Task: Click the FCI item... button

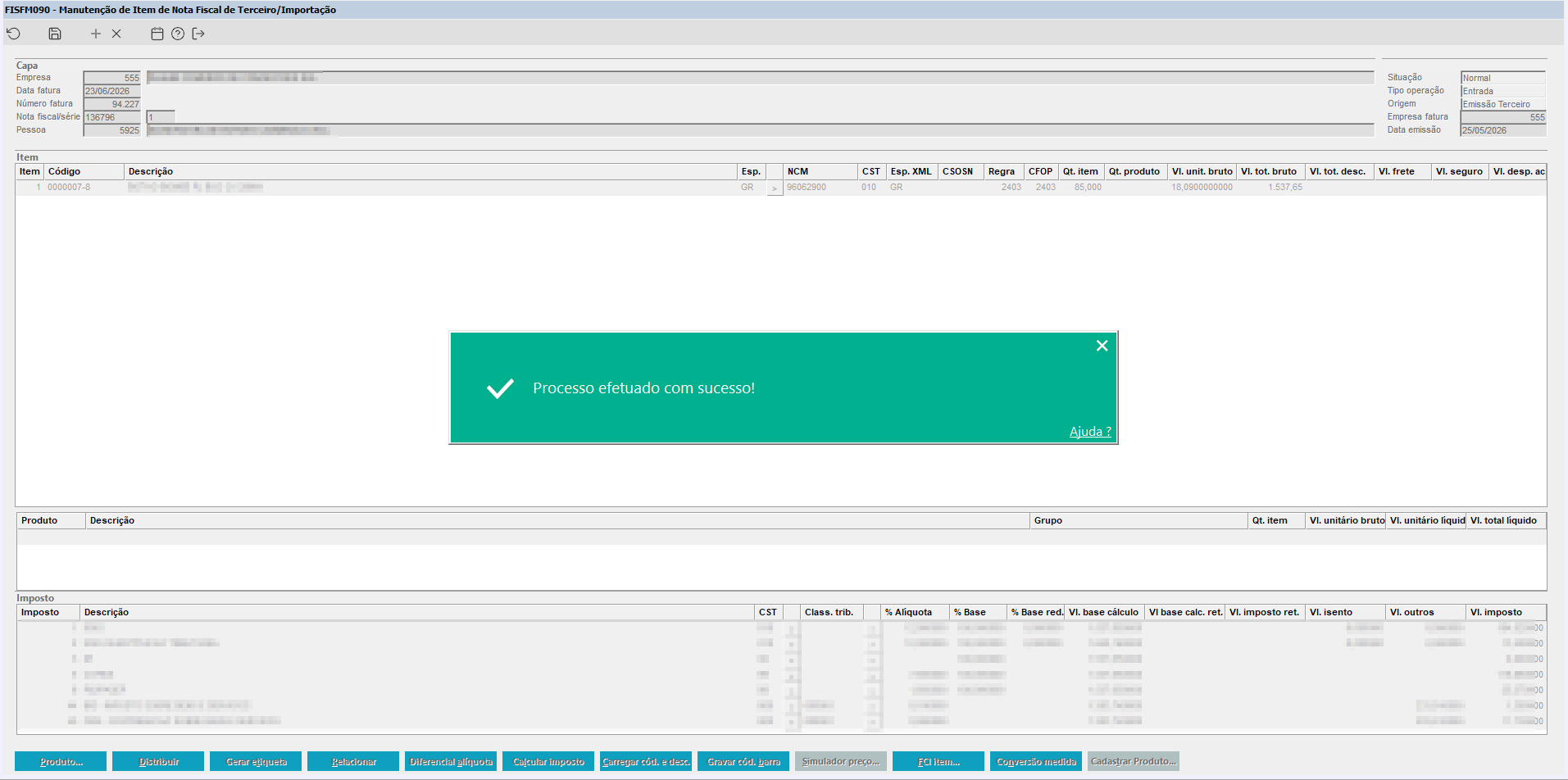Action: click(939, 761)
